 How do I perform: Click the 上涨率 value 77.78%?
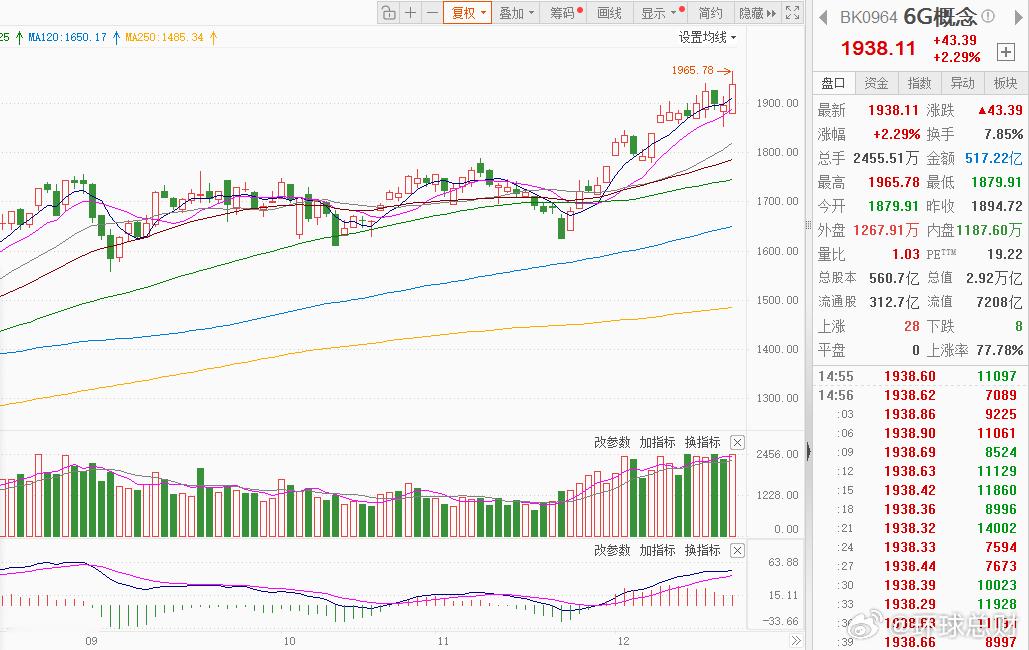(999, 351)
